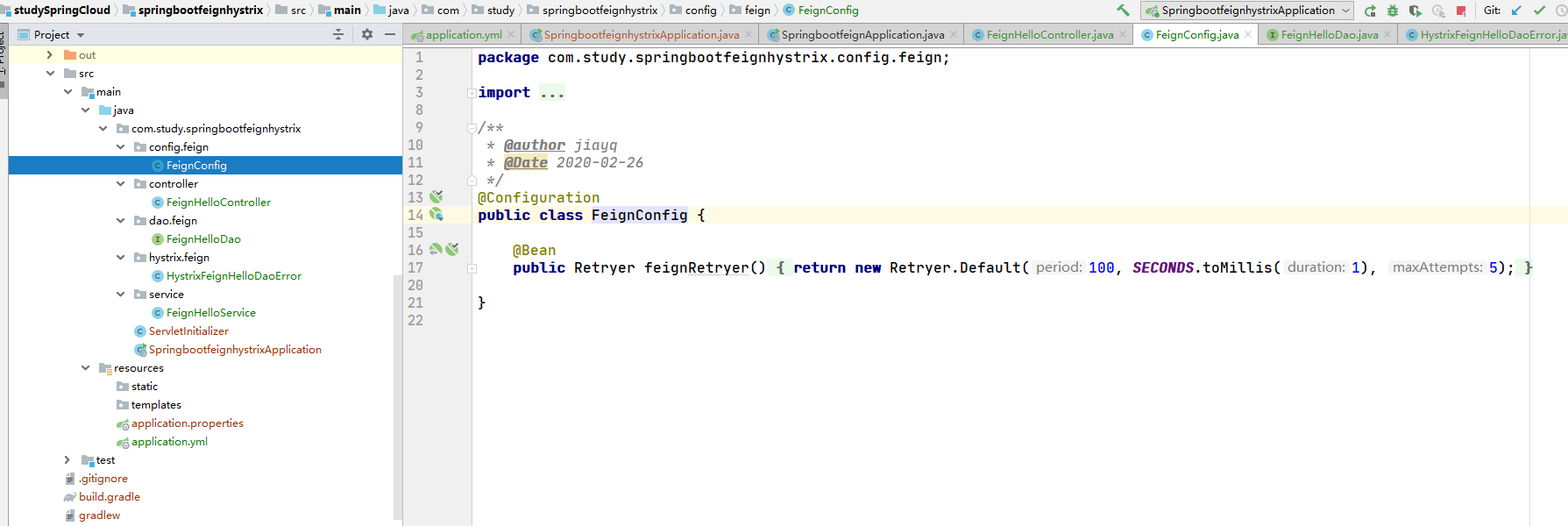
Task: Close the FeignHelloController.java tab
Action: (1123, 34)
